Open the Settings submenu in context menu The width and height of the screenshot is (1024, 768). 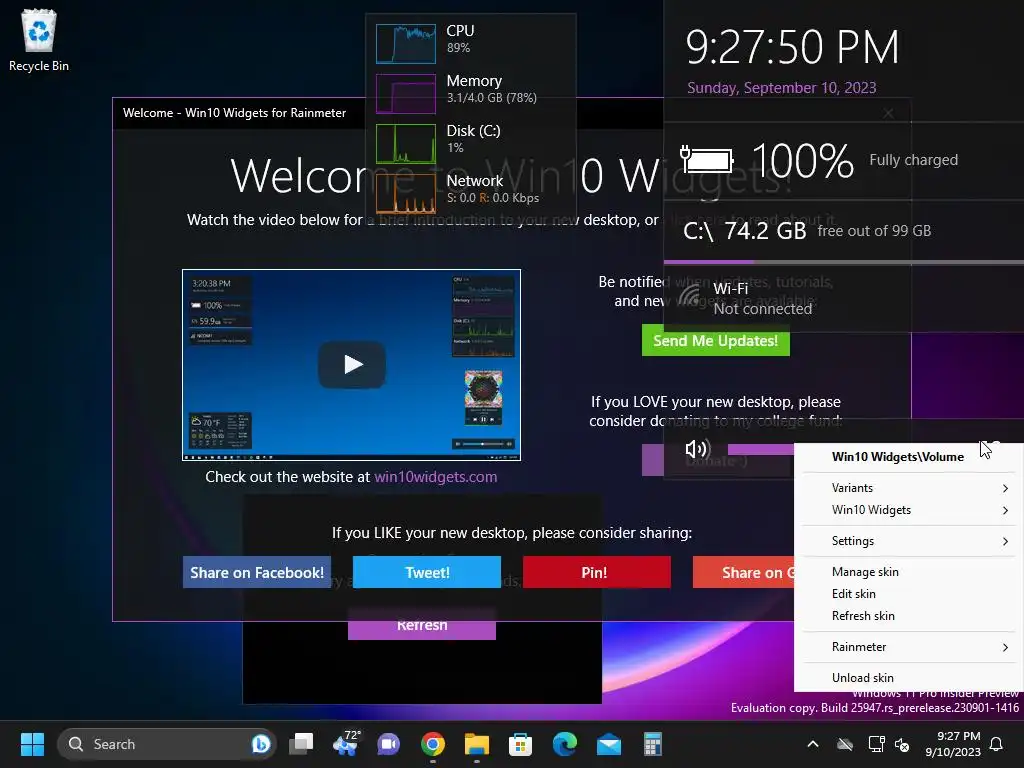pos(909,541)
